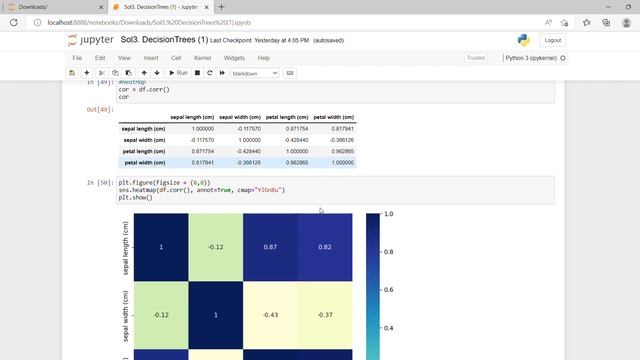This screenshot has height=360, width=640.
Task: Open browser Collections icon
Action: tap(607, 22)
